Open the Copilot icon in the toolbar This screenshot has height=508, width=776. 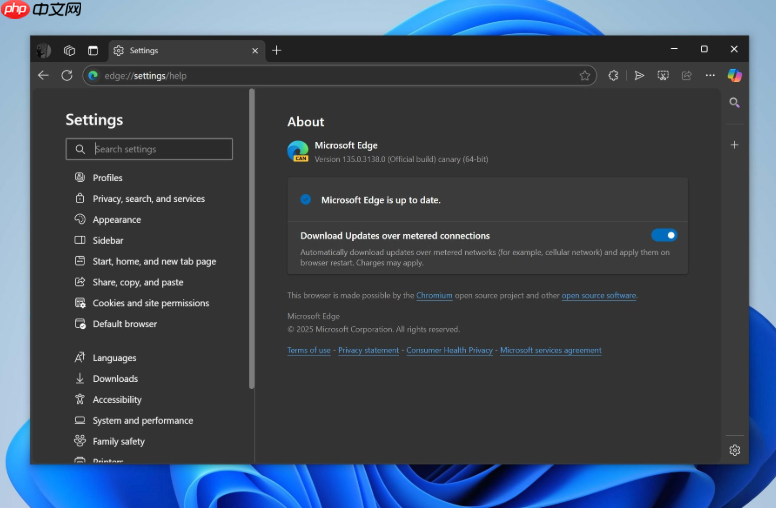click(x=734, y=75)
